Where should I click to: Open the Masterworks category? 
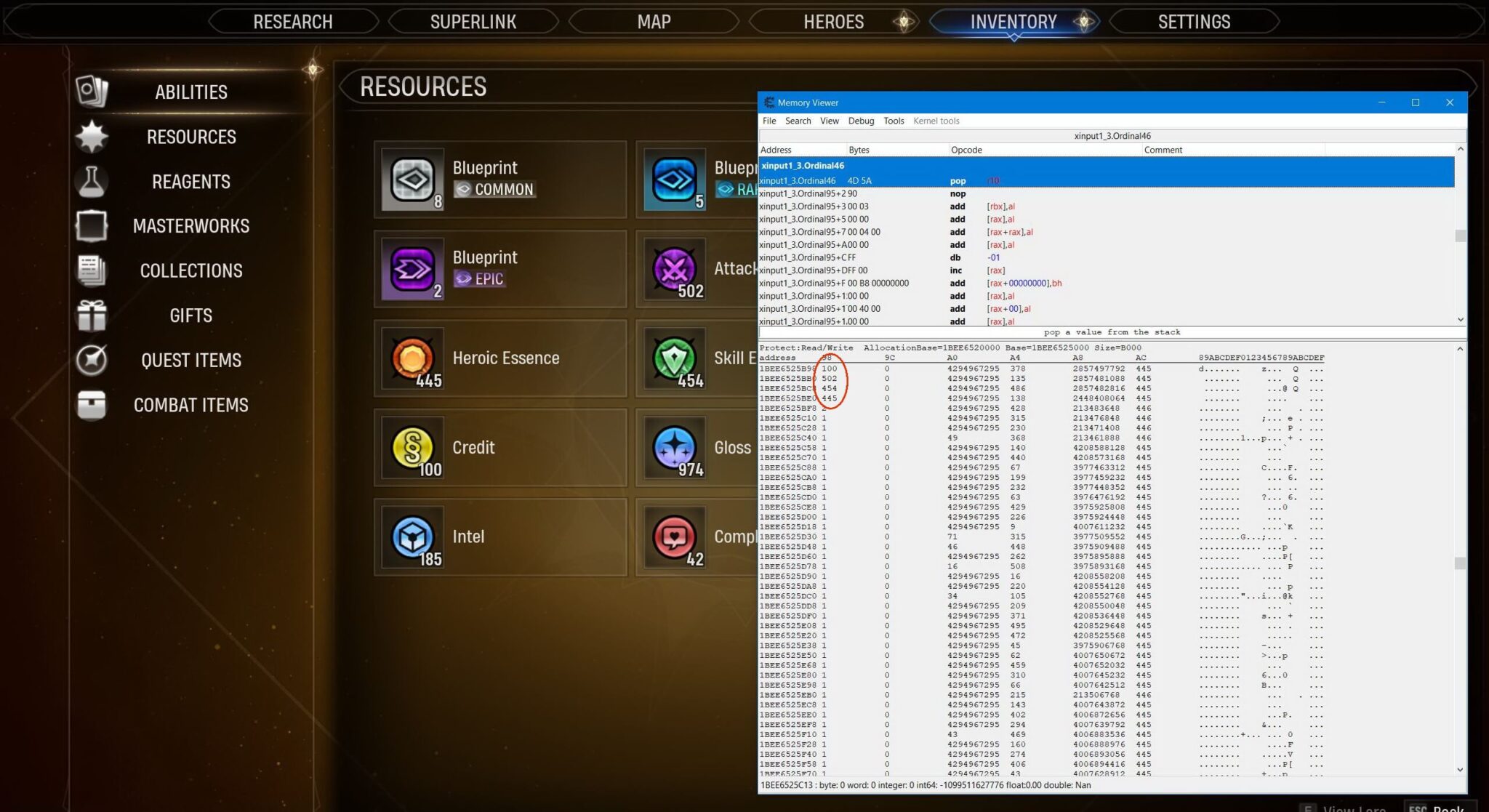pyautogui.click(x=190, y=226)
